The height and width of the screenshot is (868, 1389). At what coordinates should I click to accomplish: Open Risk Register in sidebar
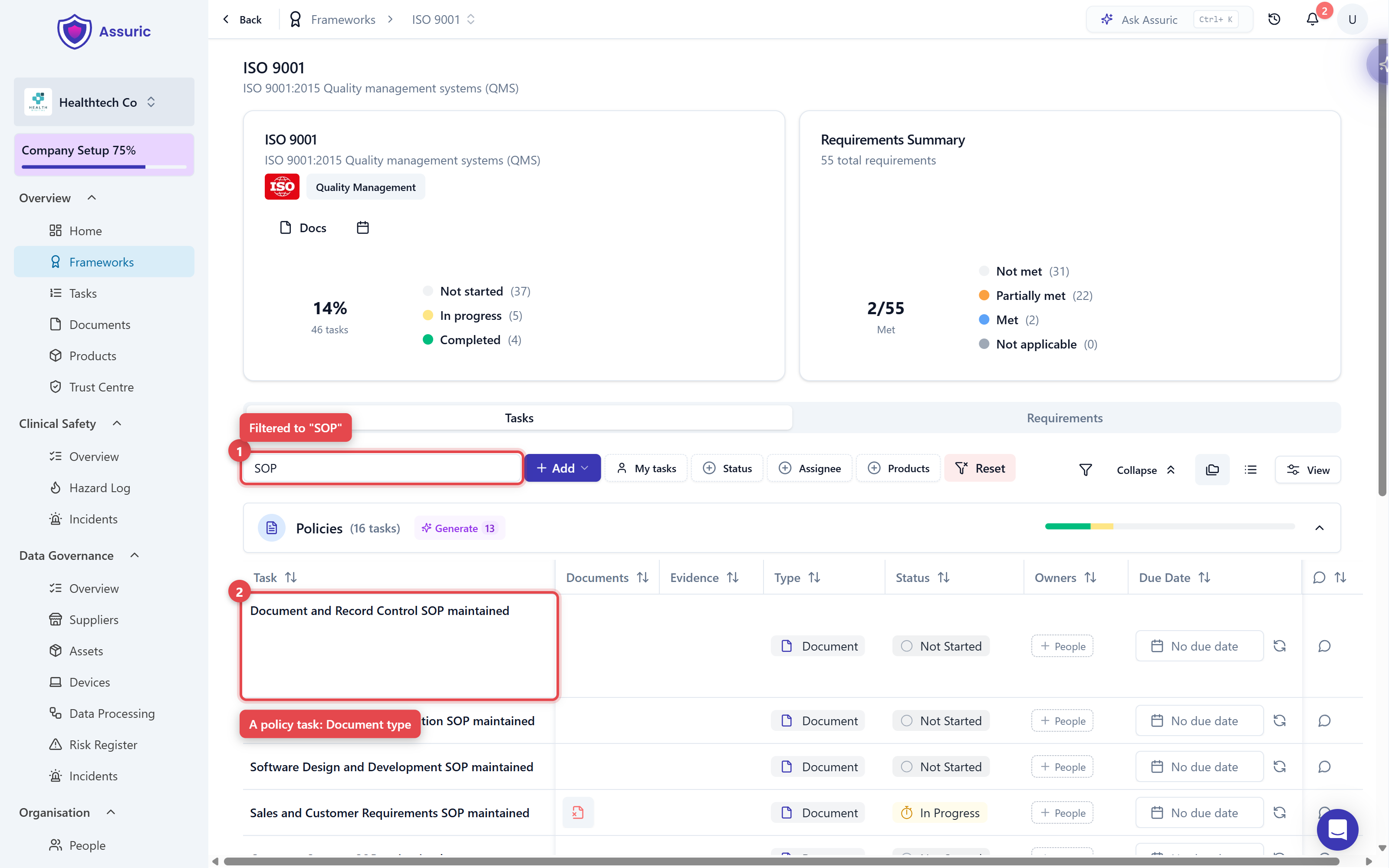[103, 745]
